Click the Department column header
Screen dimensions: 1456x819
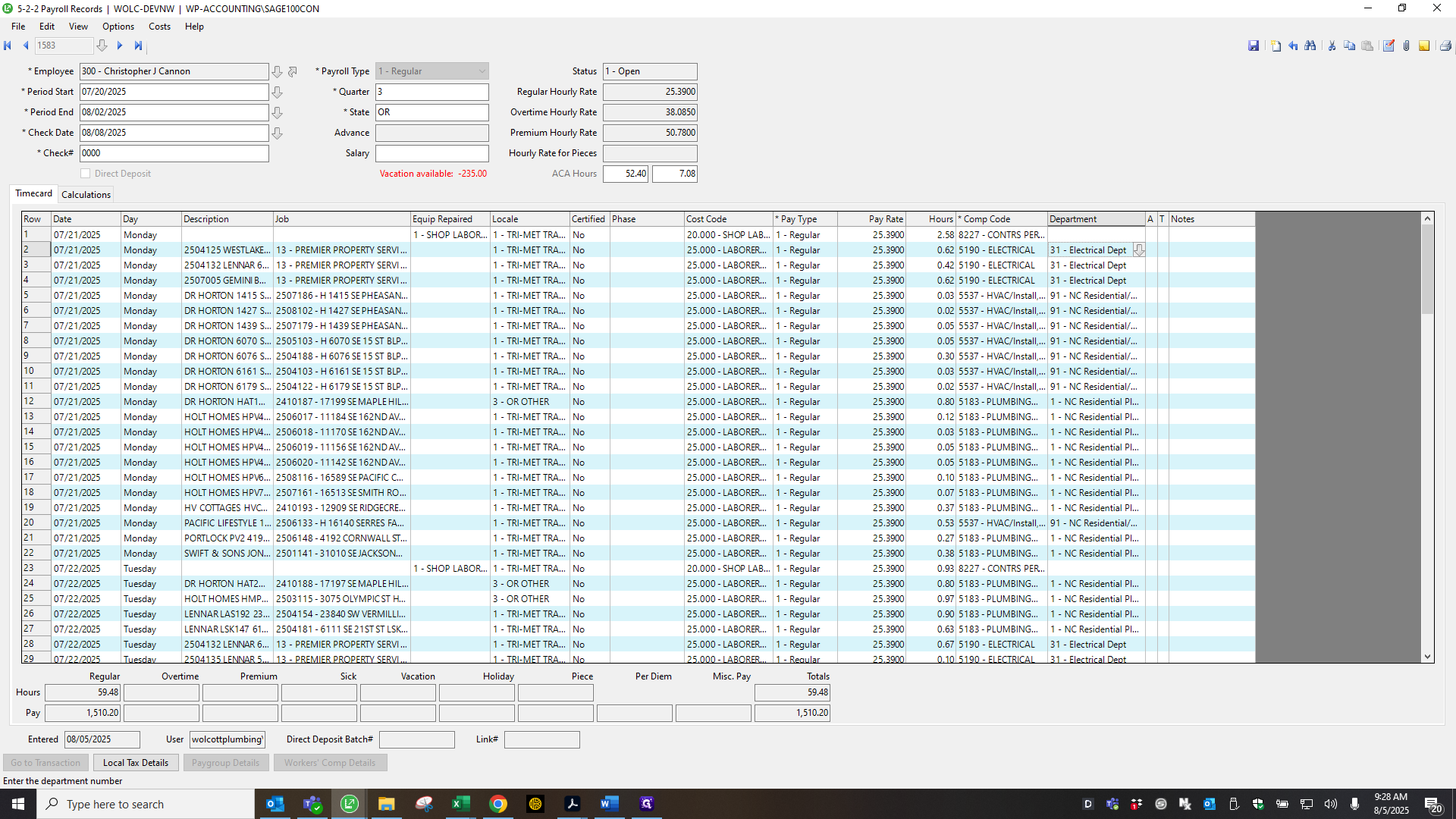1096,219
